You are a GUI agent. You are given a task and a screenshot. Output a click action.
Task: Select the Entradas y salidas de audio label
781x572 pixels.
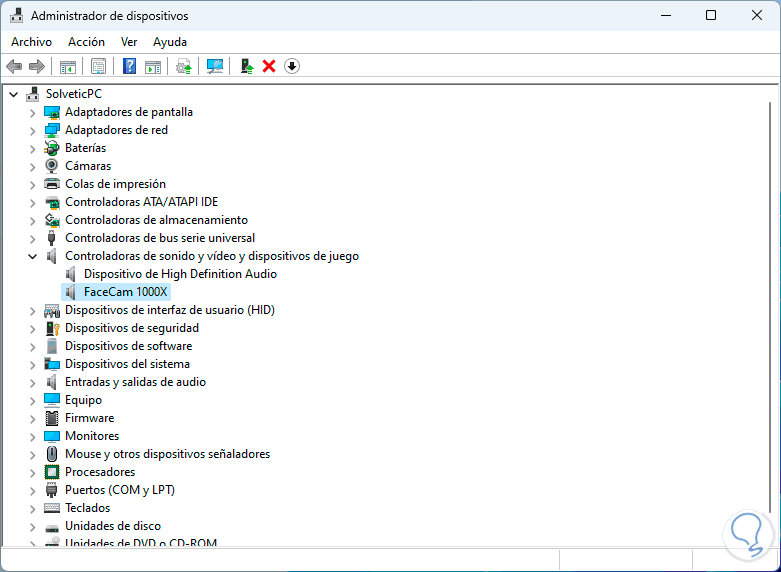point(135,382)
